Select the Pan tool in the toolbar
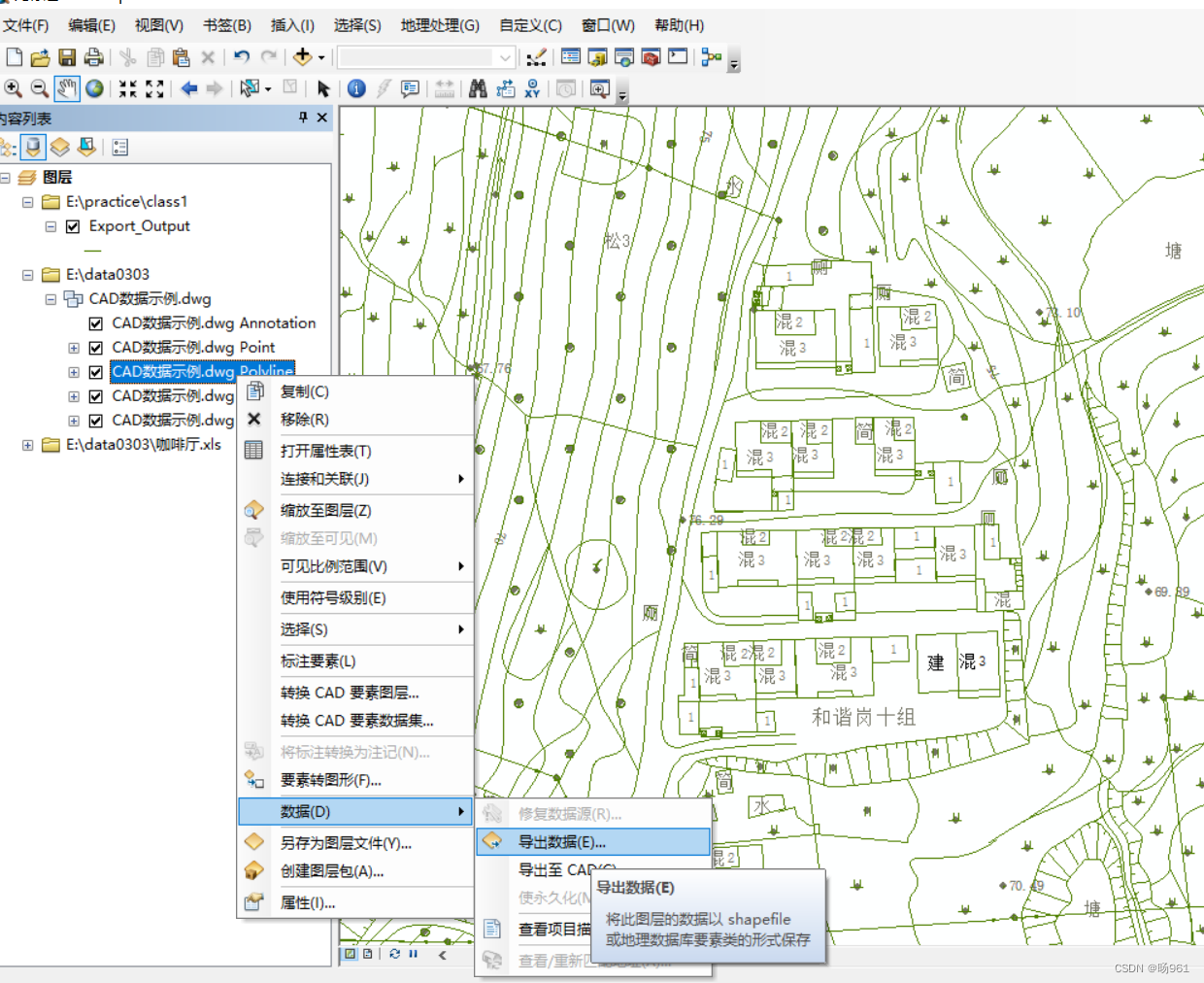This screenshot has height=983, width=1204. click(x=66, y=88)
